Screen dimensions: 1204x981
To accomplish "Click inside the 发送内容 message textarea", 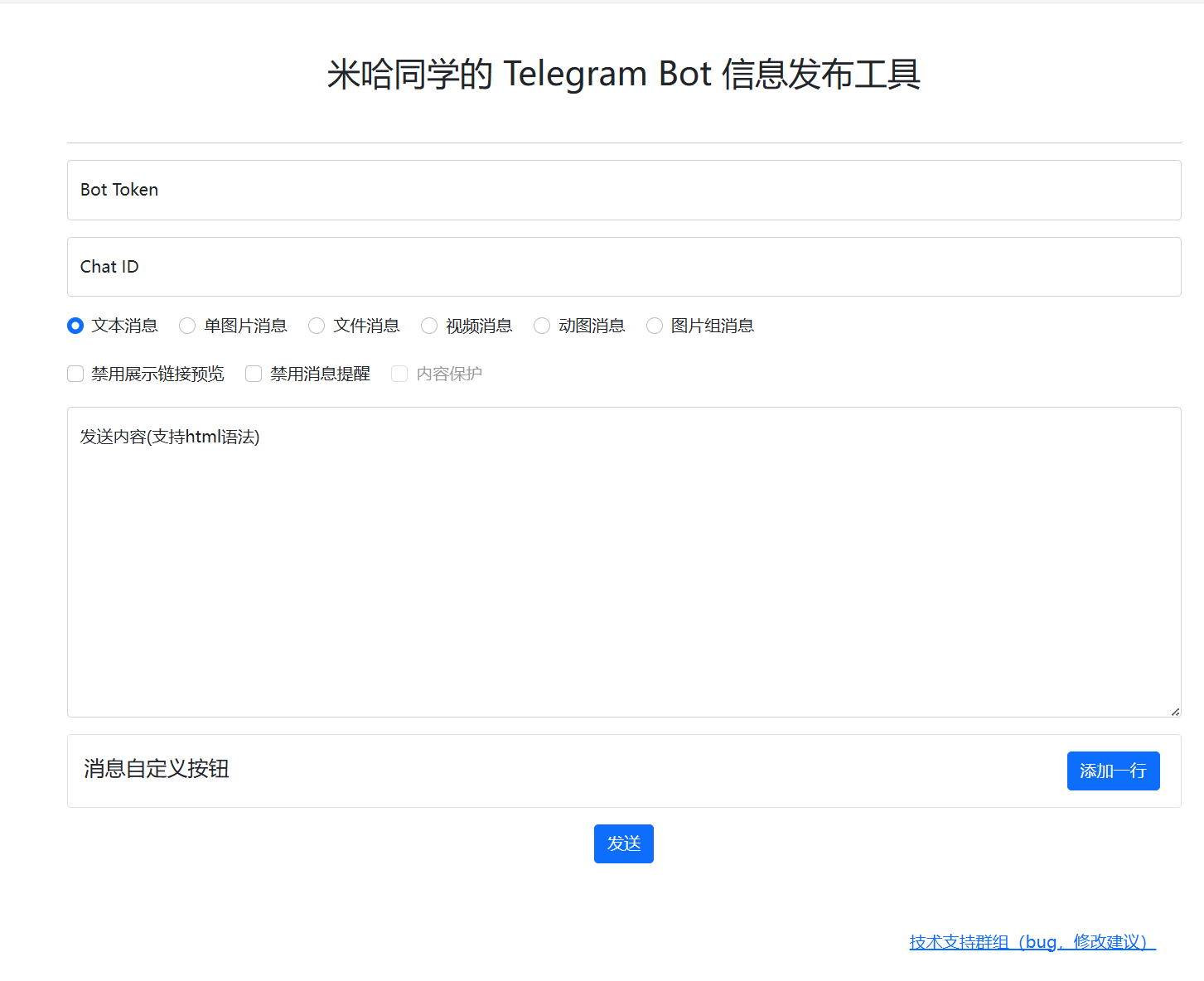I will [x=623, y=562].
